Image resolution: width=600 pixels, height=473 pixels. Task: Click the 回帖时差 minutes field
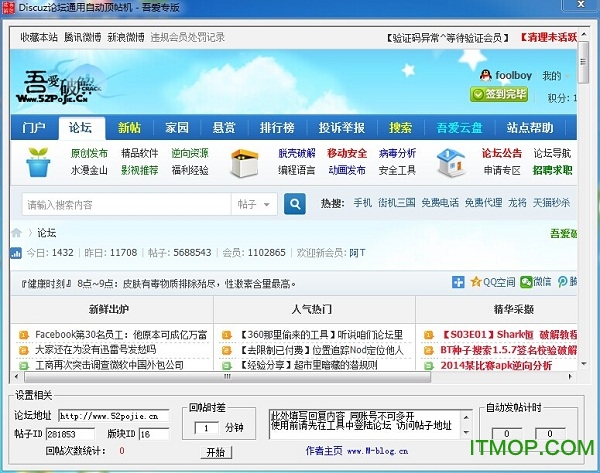coord(207,428)
